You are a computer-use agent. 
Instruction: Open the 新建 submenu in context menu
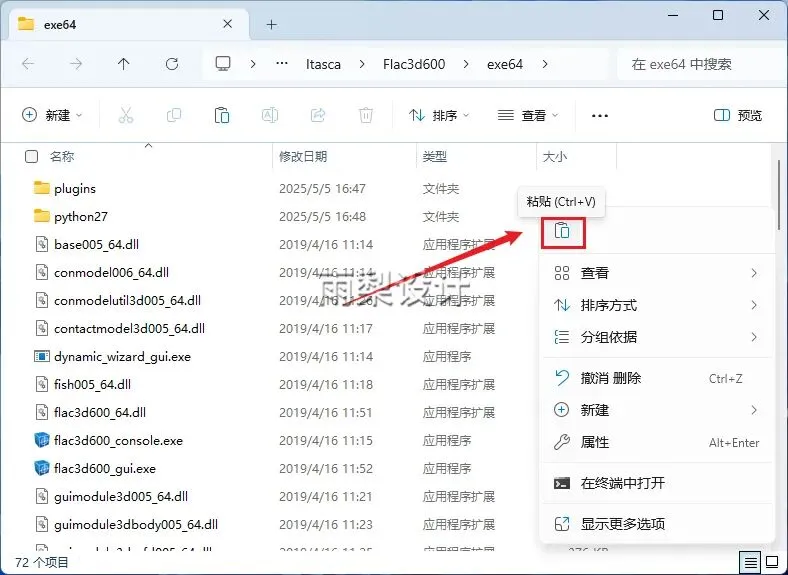(656, 410)
